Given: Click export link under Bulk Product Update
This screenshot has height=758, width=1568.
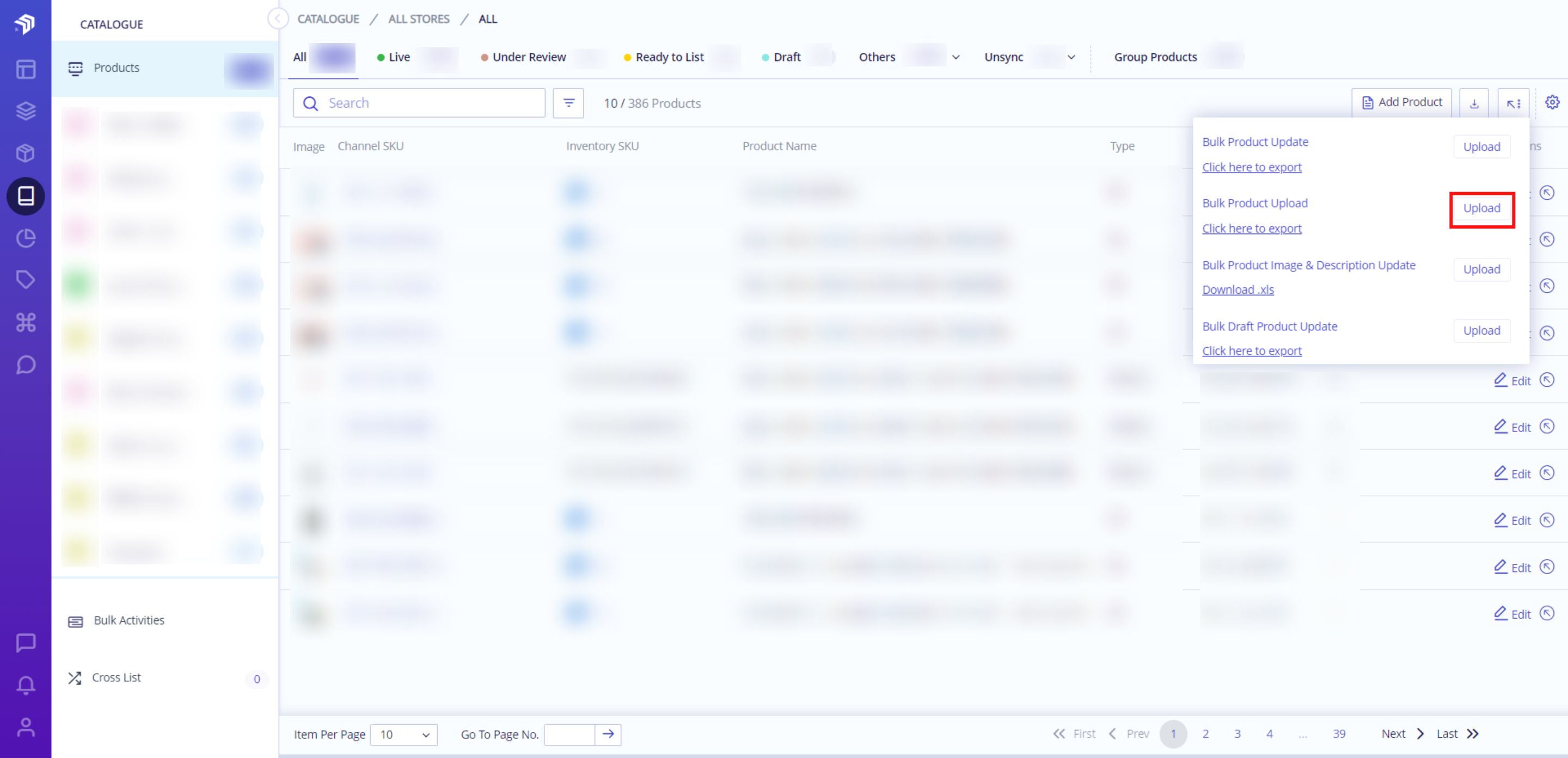Looking at the screenshot, I should click(x=1252, y=167).
